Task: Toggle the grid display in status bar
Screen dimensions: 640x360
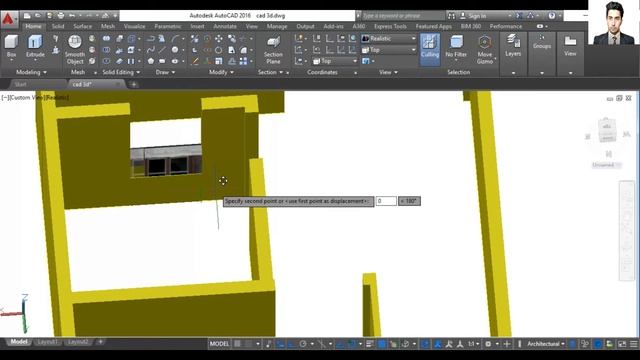Action: 237,344
